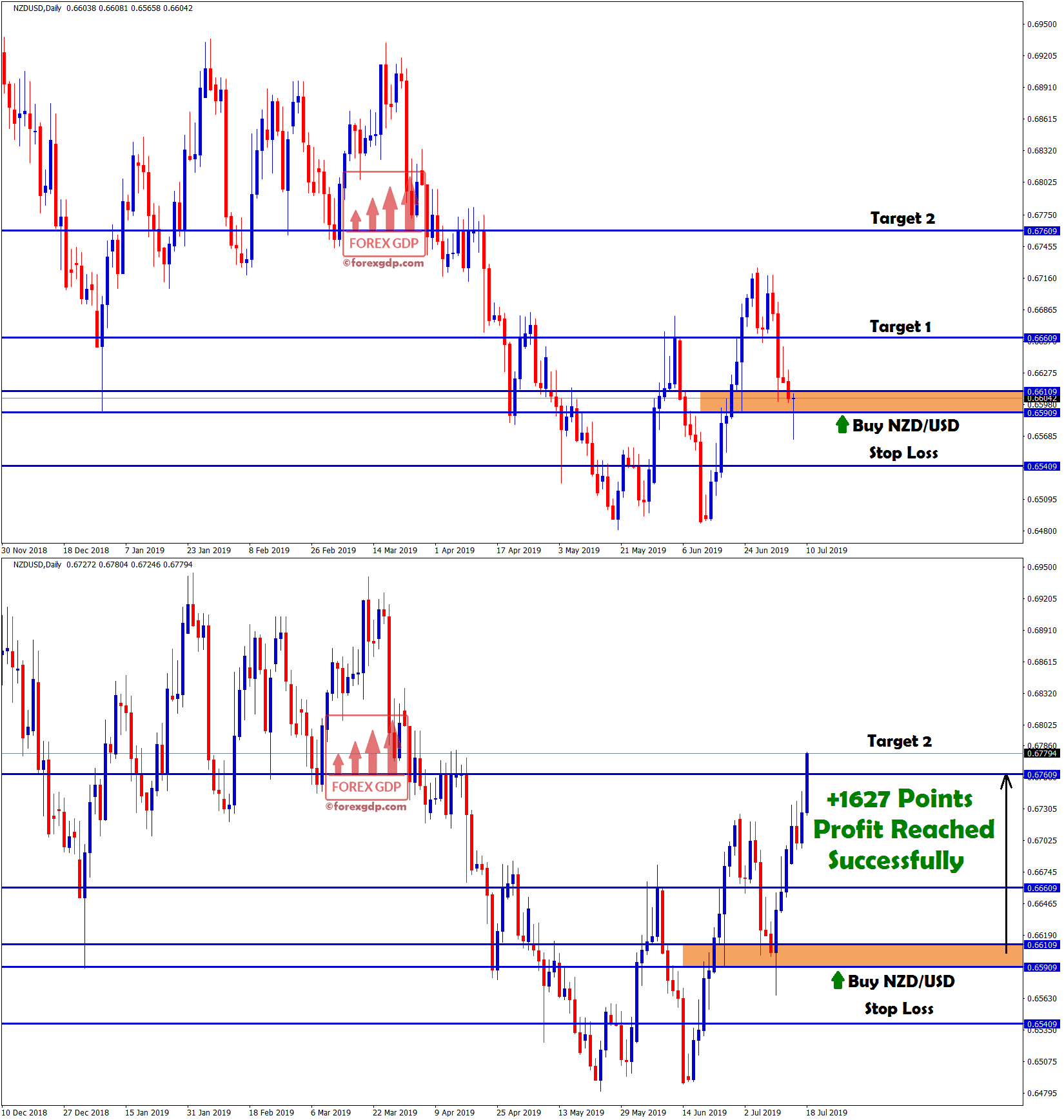Click the 3 May 2019 date on the time axis
The height and width of the screenshot is (1120, 1064).
[x=578, y=550]
